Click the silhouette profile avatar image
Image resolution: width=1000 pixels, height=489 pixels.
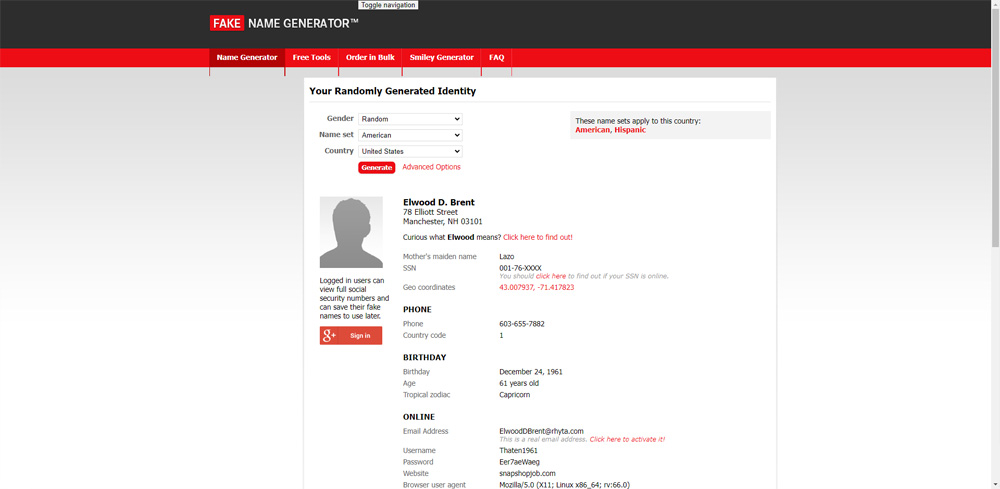351,232
